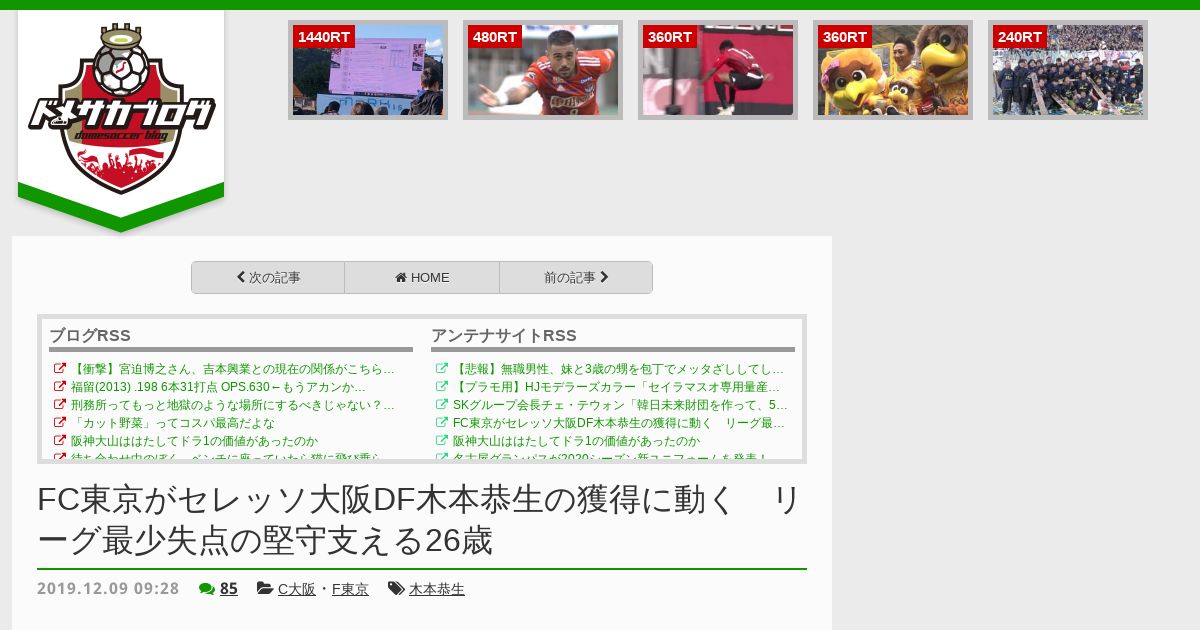Open the F東京 category link
The image size is (1200, 630).
tap(350, 589)
